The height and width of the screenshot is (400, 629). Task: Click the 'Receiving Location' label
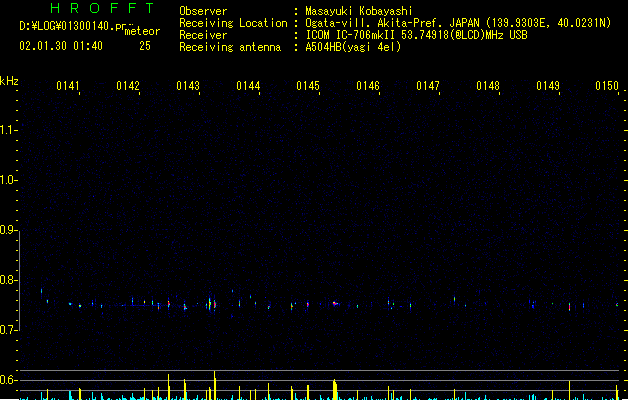coord(233,23)
